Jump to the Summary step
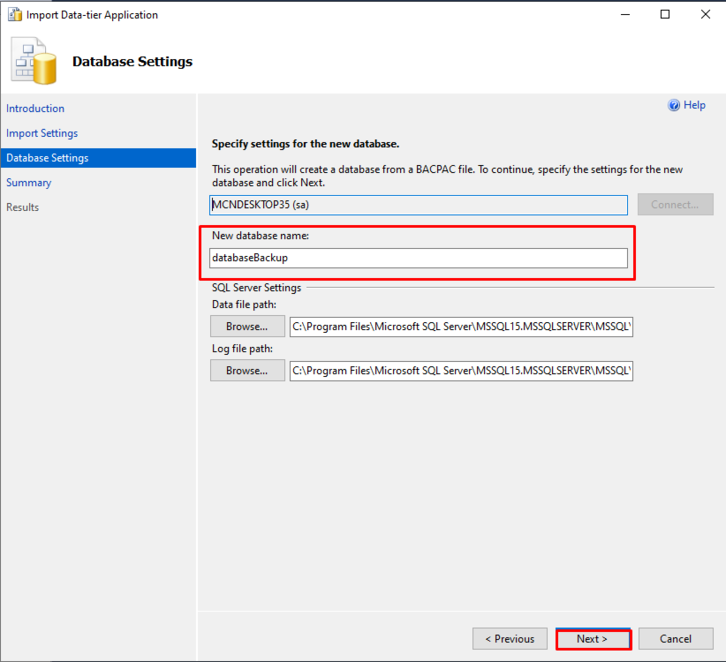 [x=29, y=183]
